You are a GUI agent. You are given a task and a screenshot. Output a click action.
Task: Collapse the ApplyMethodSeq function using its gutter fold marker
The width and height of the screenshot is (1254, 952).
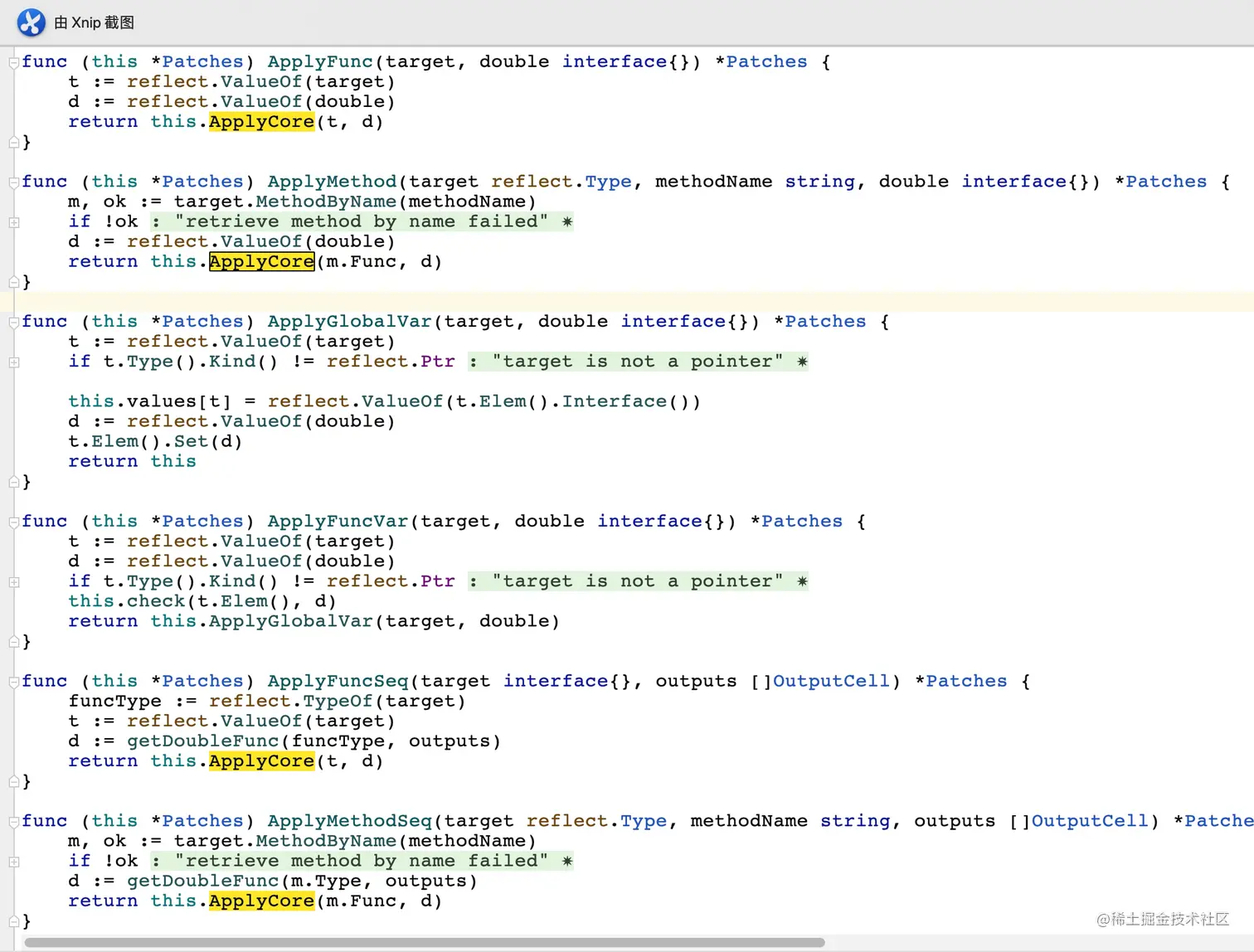[x=14, y=822]
